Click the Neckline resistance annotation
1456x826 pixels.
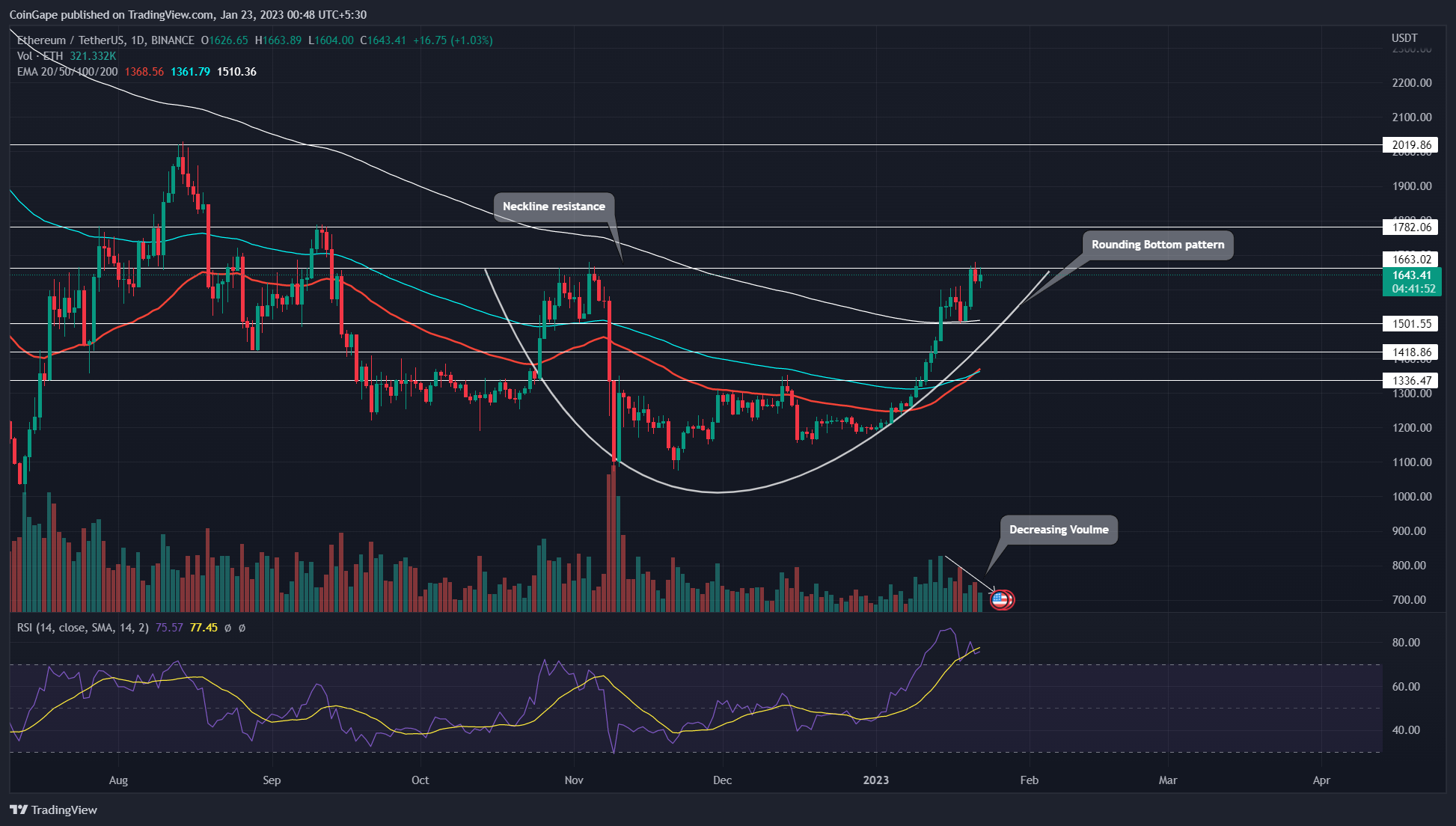[x=554, y=206]
